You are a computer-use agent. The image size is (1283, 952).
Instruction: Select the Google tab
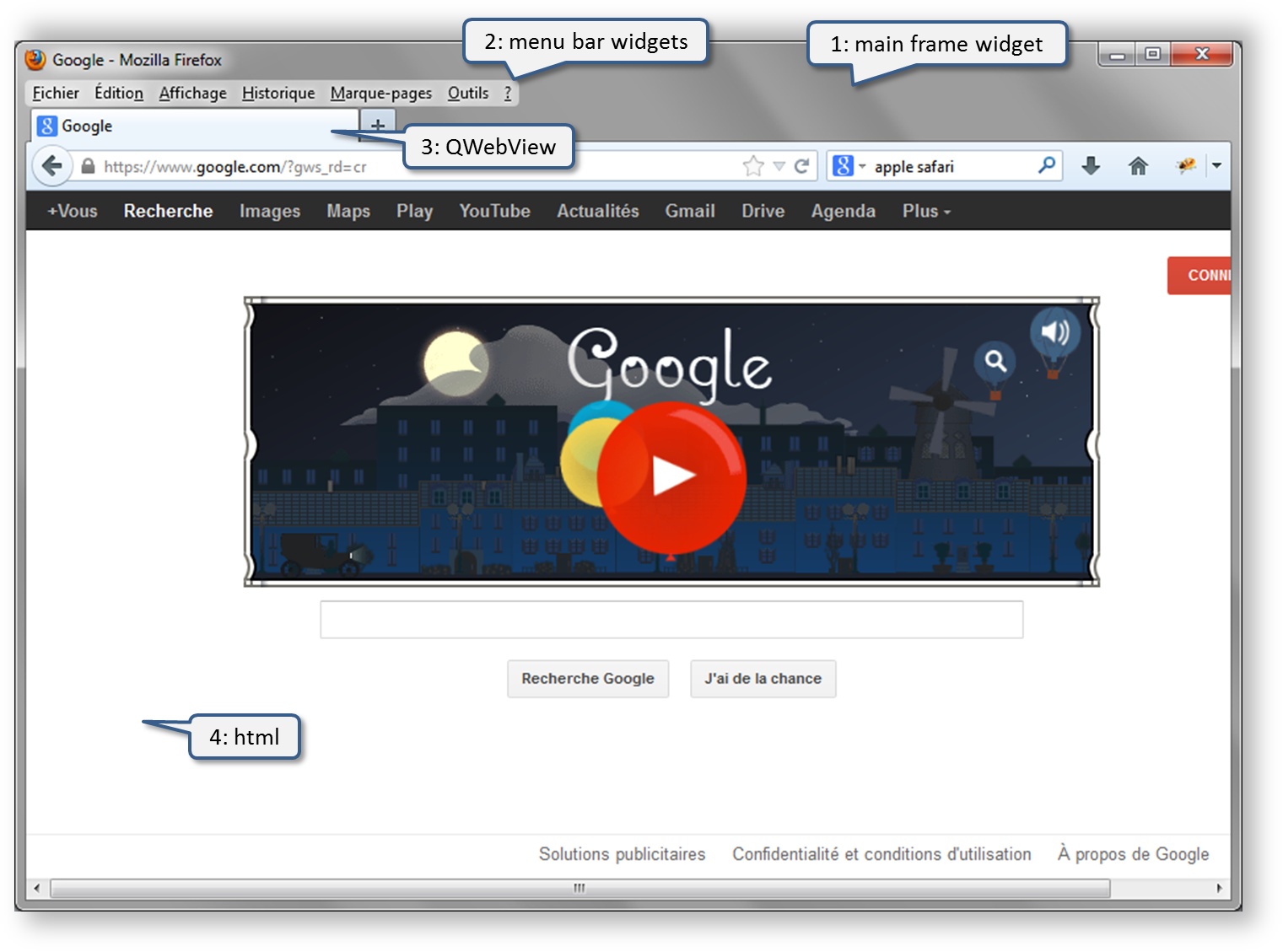[196, 126]
